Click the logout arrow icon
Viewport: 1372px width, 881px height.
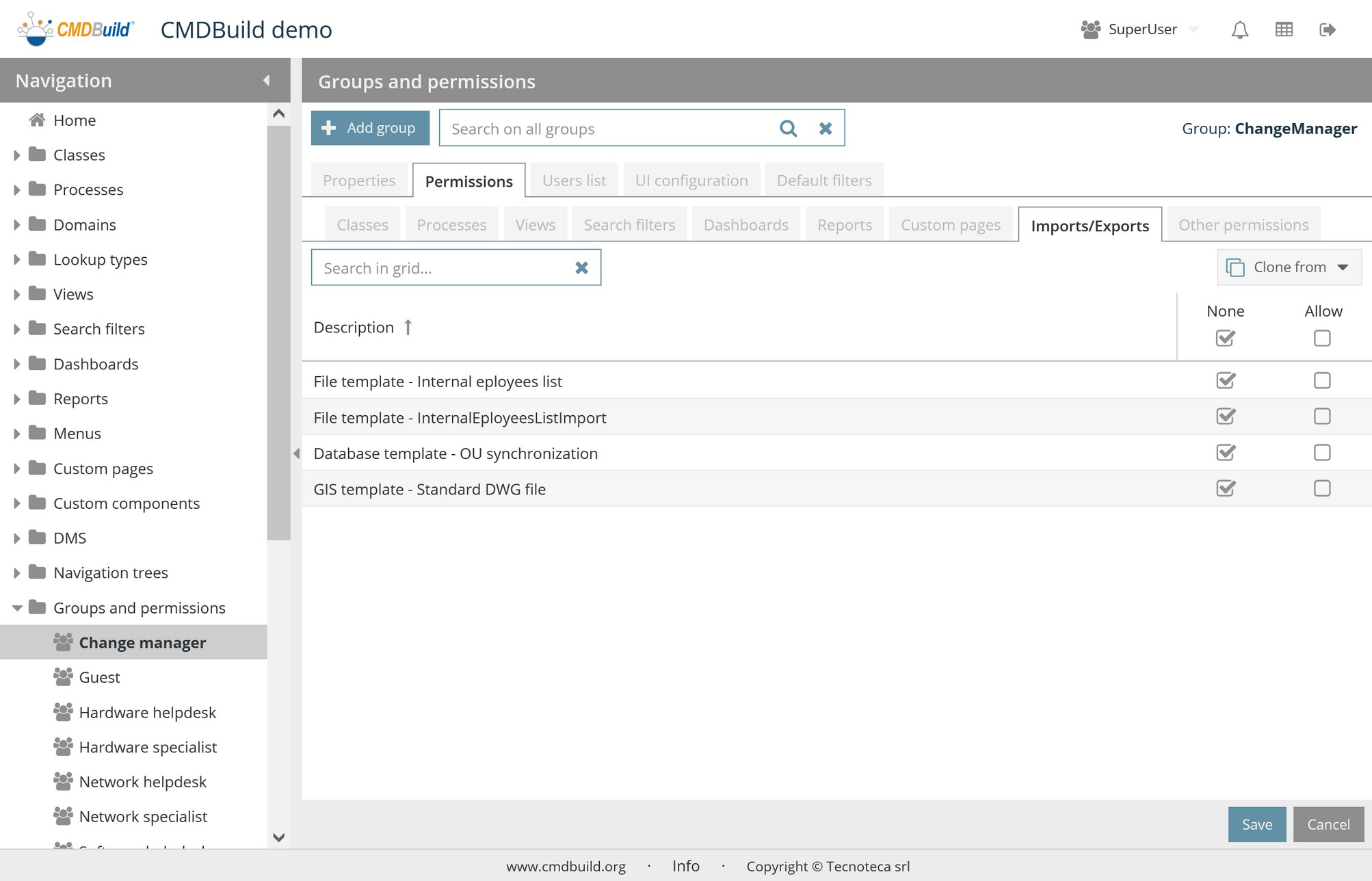pos(1327,29)
